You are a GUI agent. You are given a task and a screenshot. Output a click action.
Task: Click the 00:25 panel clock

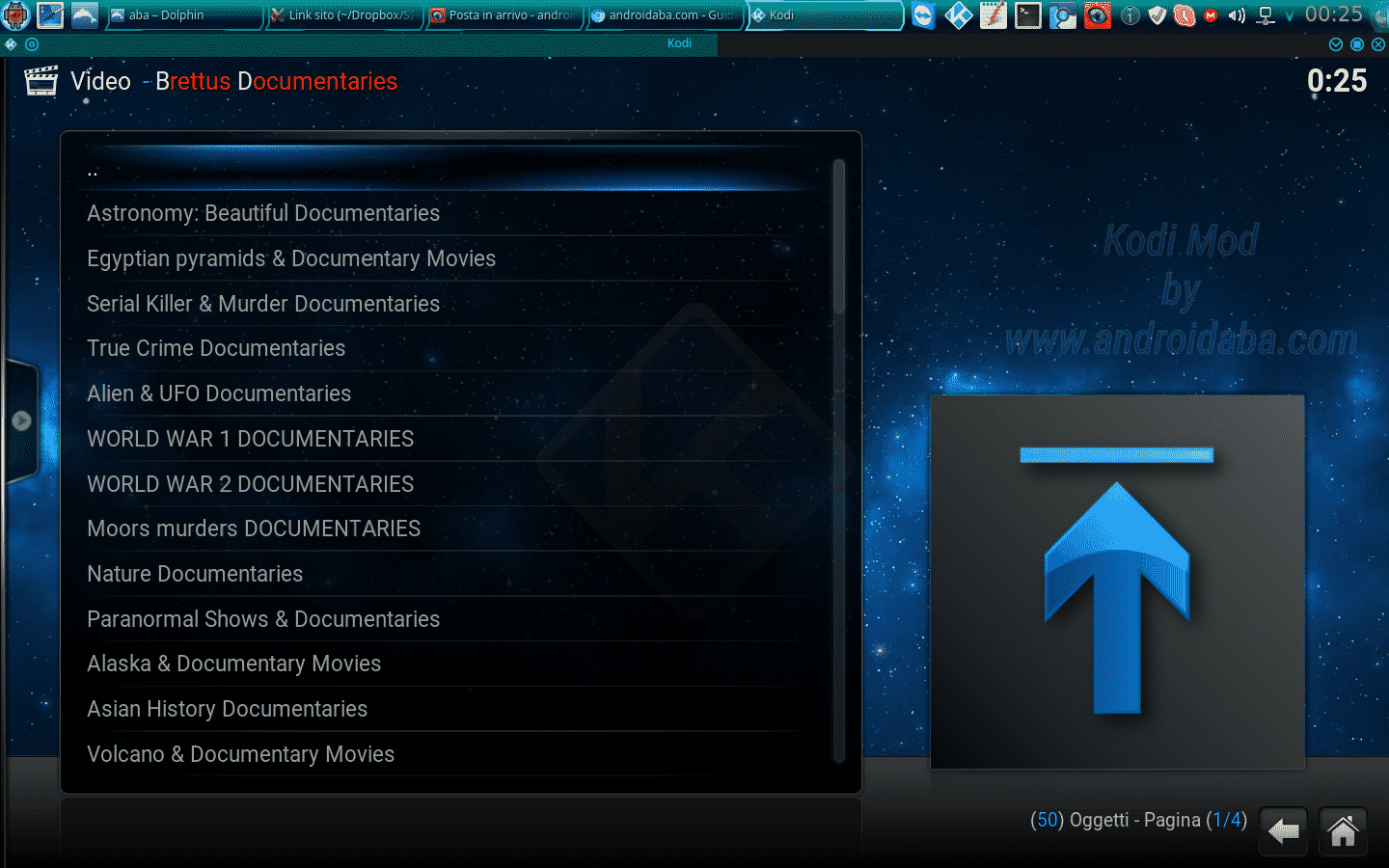pyautogui.click(x=1334, y=14)
